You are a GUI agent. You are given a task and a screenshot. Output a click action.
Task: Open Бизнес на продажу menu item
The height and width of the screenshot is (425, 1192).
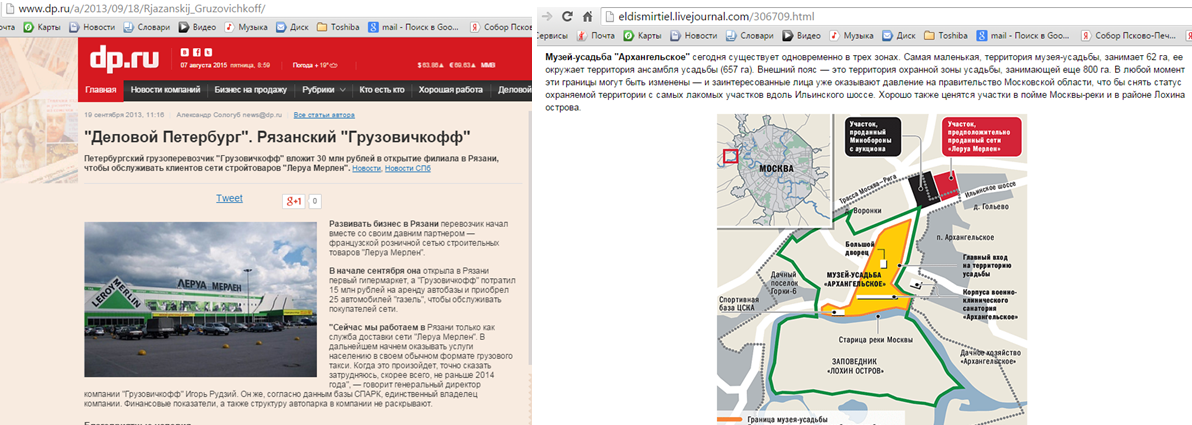point(250,90)
